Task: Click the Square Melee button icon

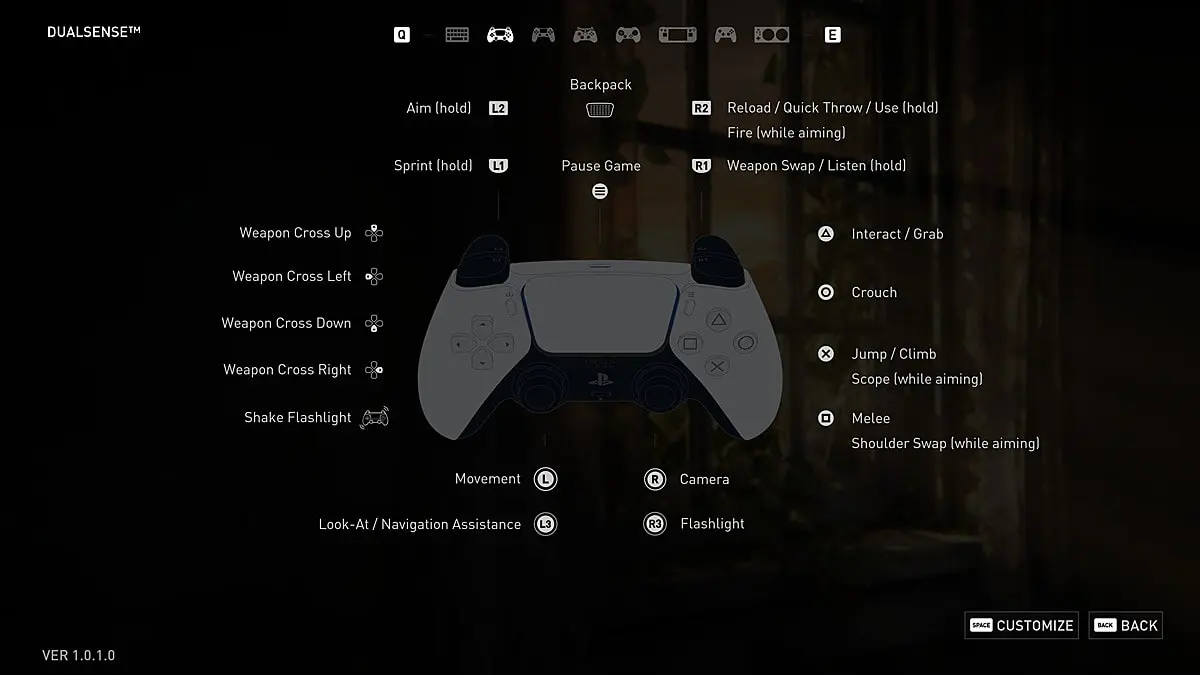Action: 826,418
